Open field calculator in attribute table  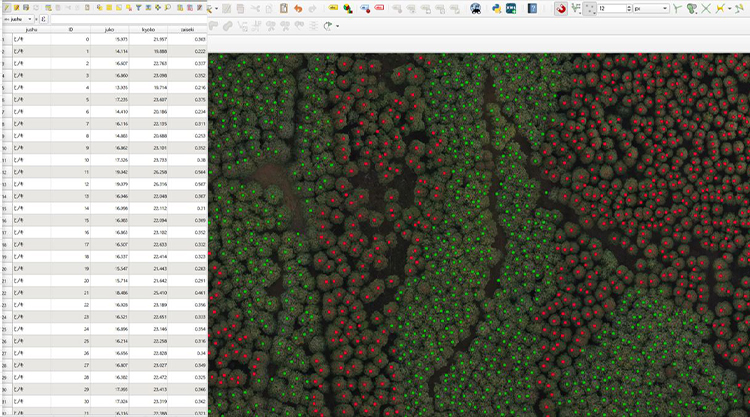pyautogui.click(x=200, y=8)
